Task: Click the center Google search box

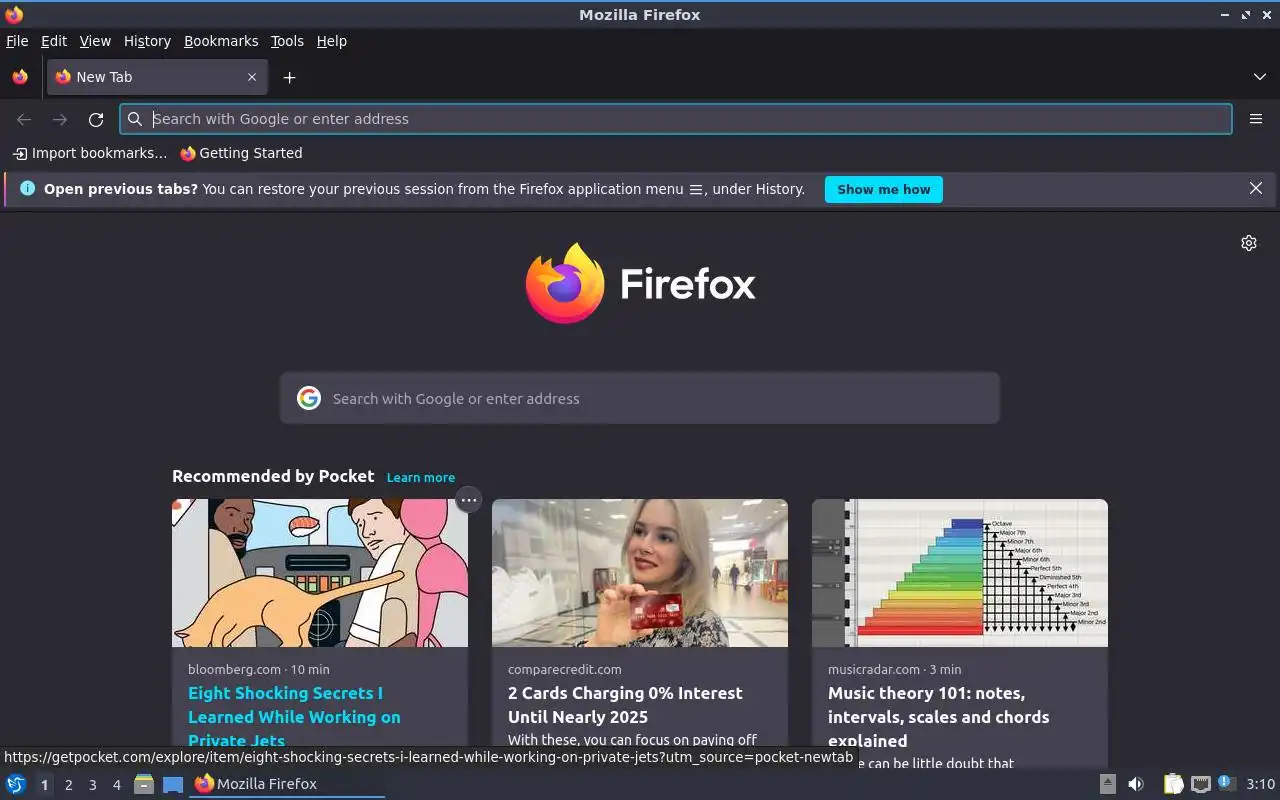Action: (x=640, y=398)
